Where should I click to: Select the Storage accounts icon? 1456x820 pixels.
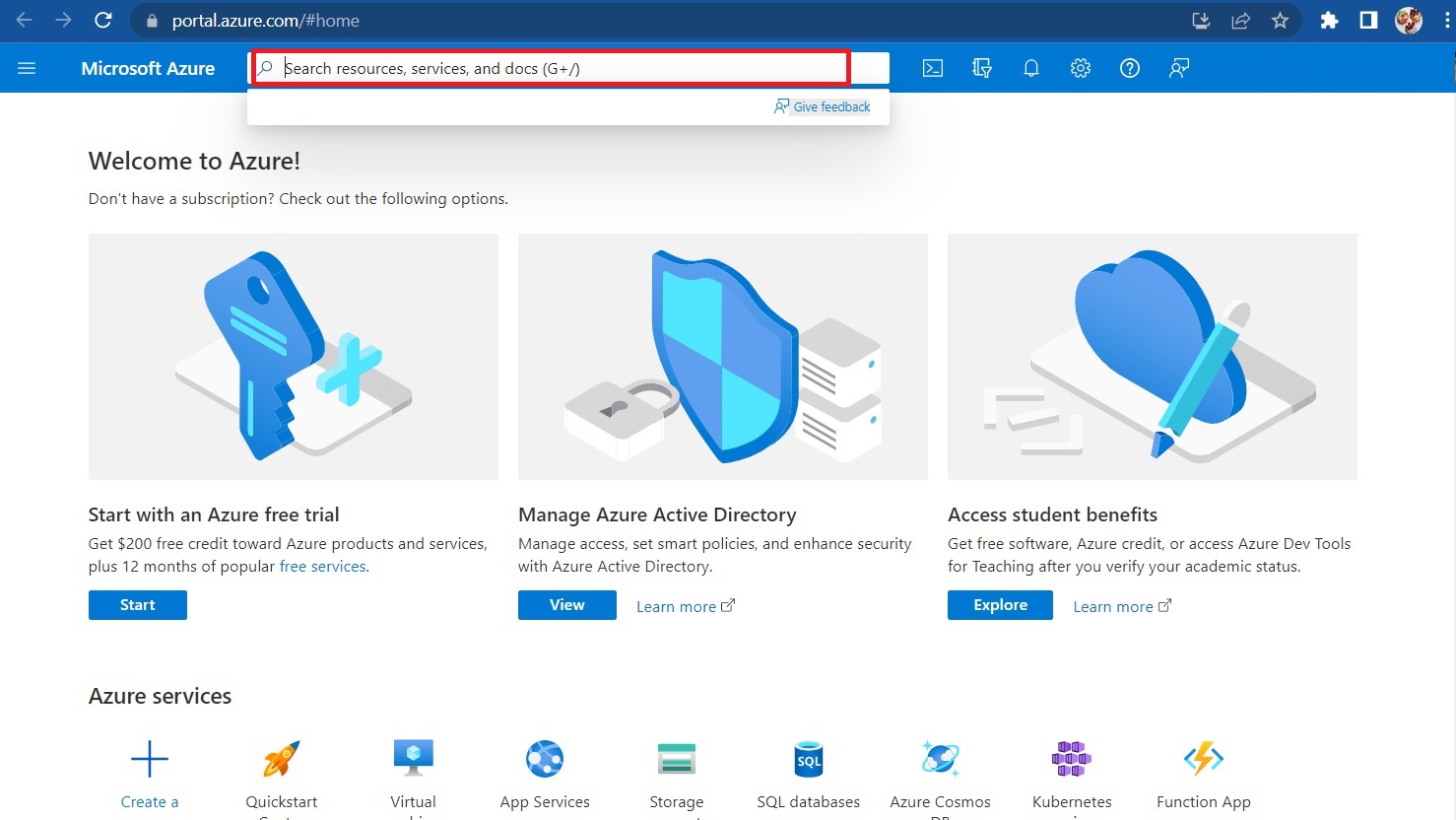coord(676,759)
